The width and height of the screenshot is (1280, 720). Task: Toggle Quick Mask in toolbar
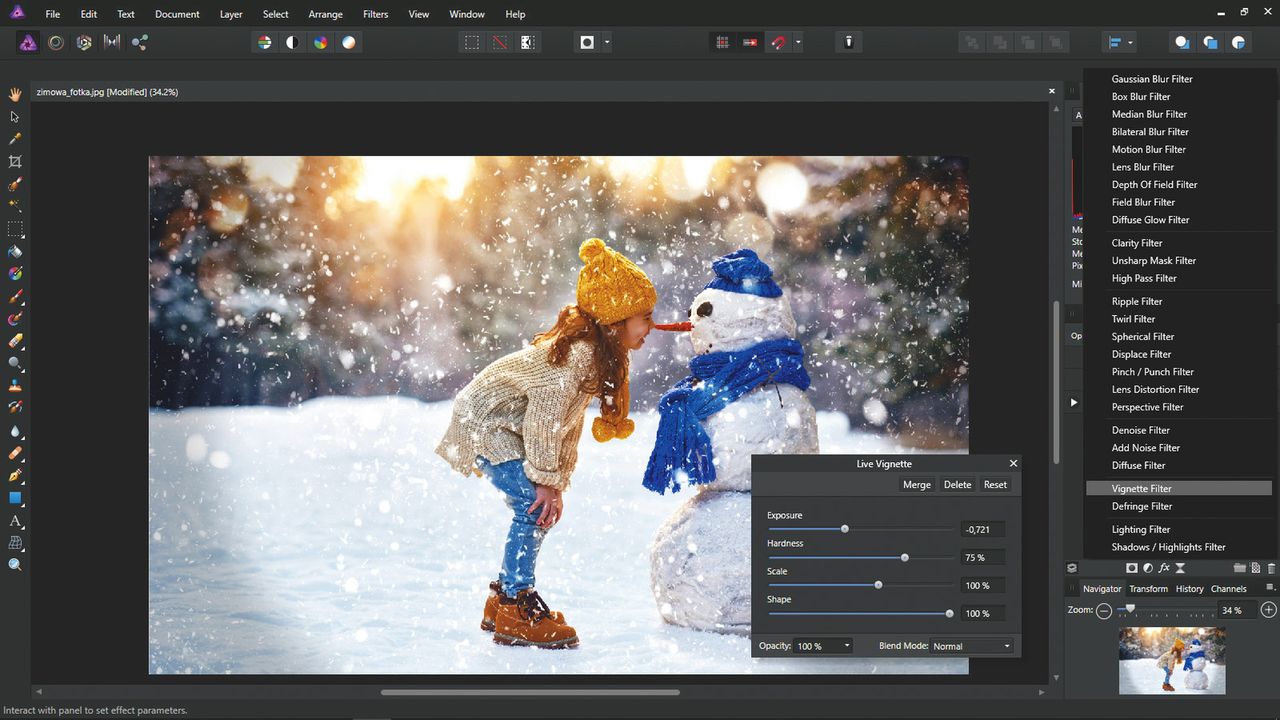pos(587,42)
